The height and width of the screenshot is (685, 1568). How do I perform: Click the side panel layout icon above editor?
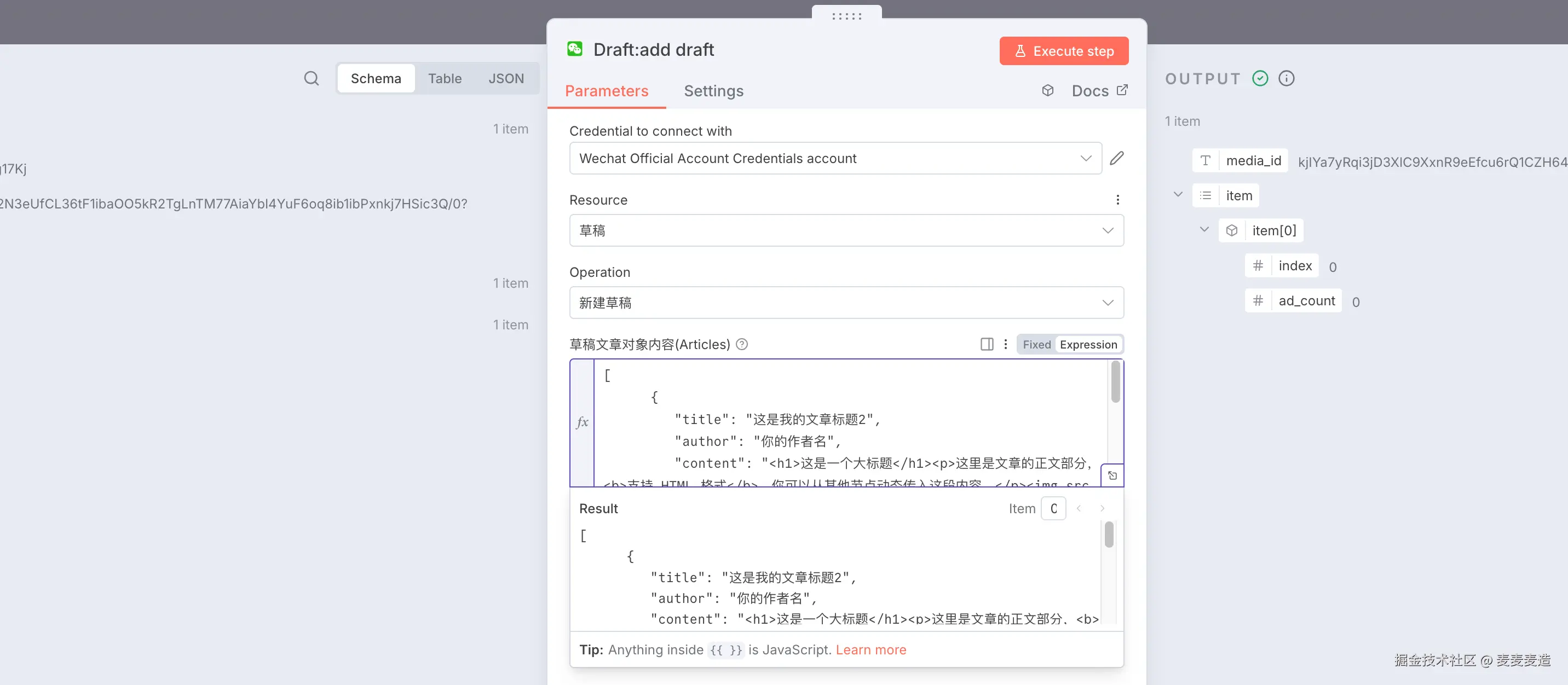[987, 344]
